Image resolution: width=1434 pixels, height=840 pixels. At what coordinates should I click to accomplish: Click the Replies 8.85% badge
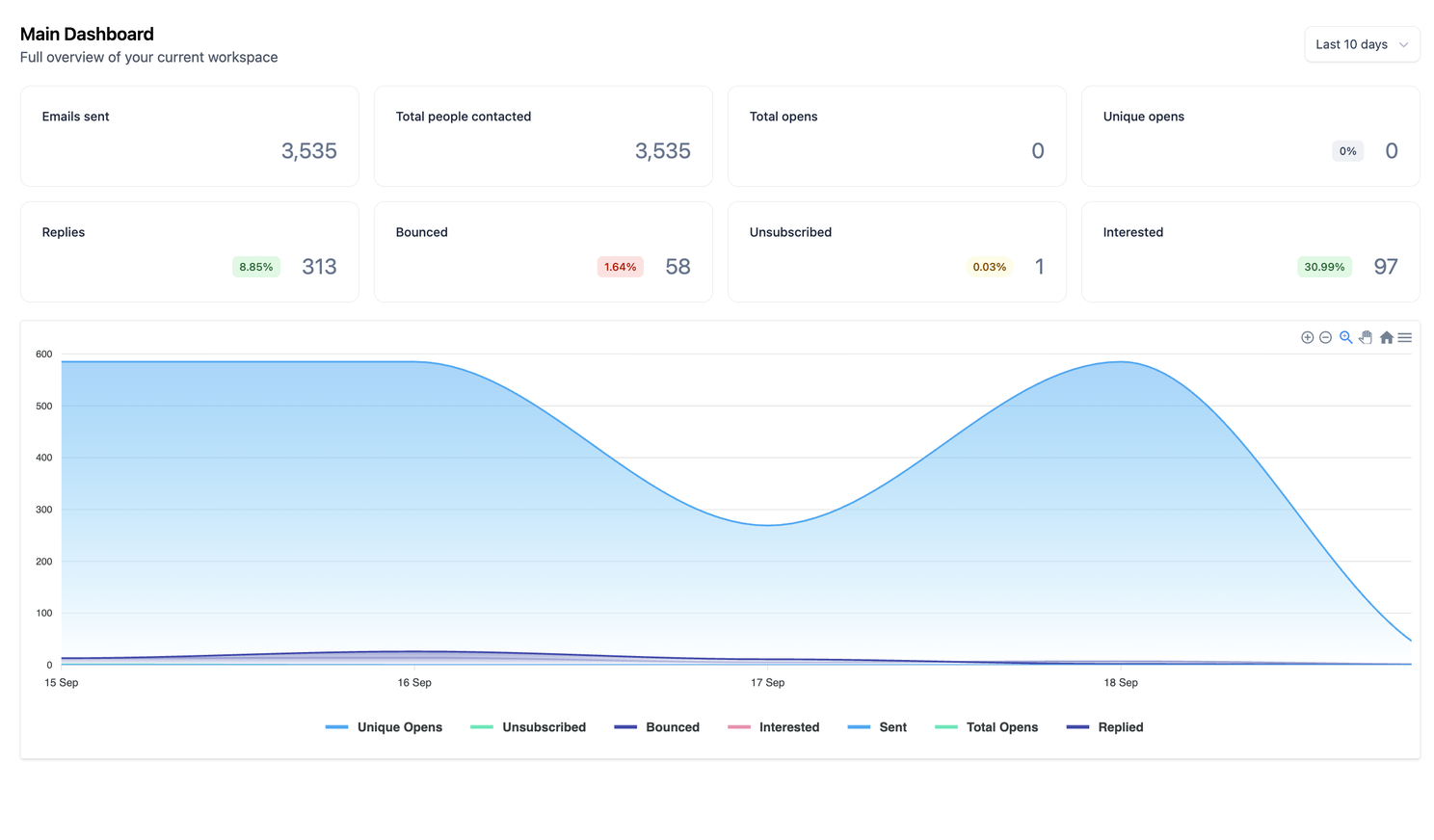click(x=256, y=267)
